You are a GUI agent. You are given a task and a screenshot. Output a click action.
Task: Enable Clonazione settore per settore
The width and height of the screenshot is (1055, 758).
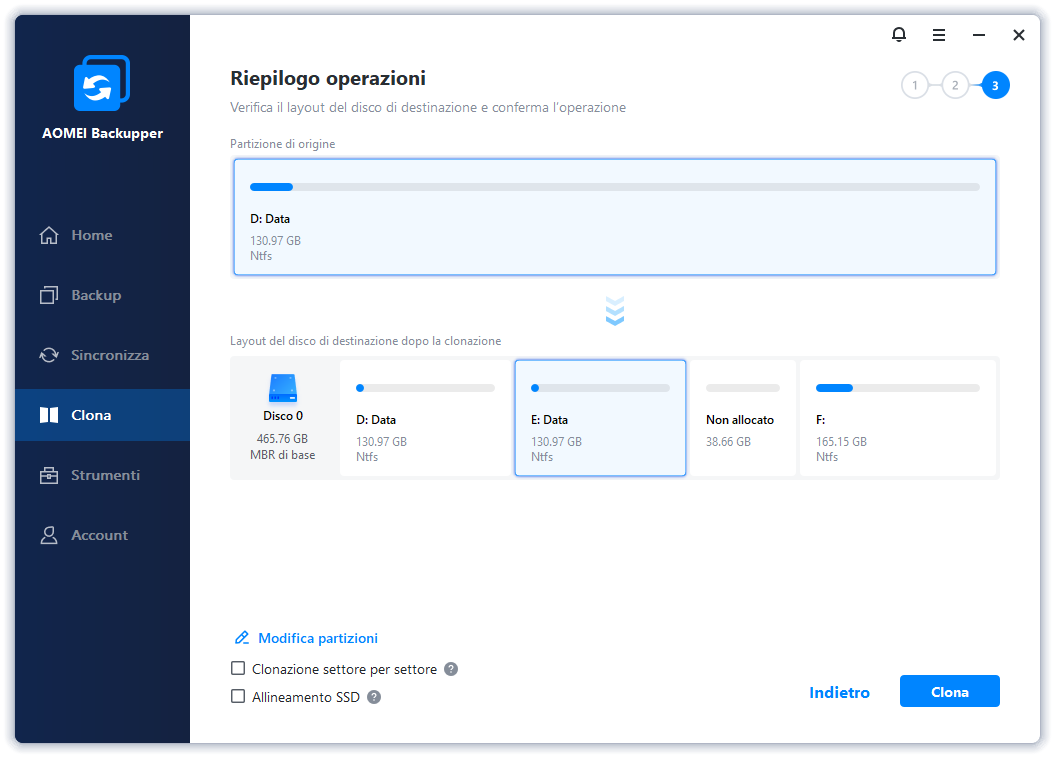coord(238,669)
